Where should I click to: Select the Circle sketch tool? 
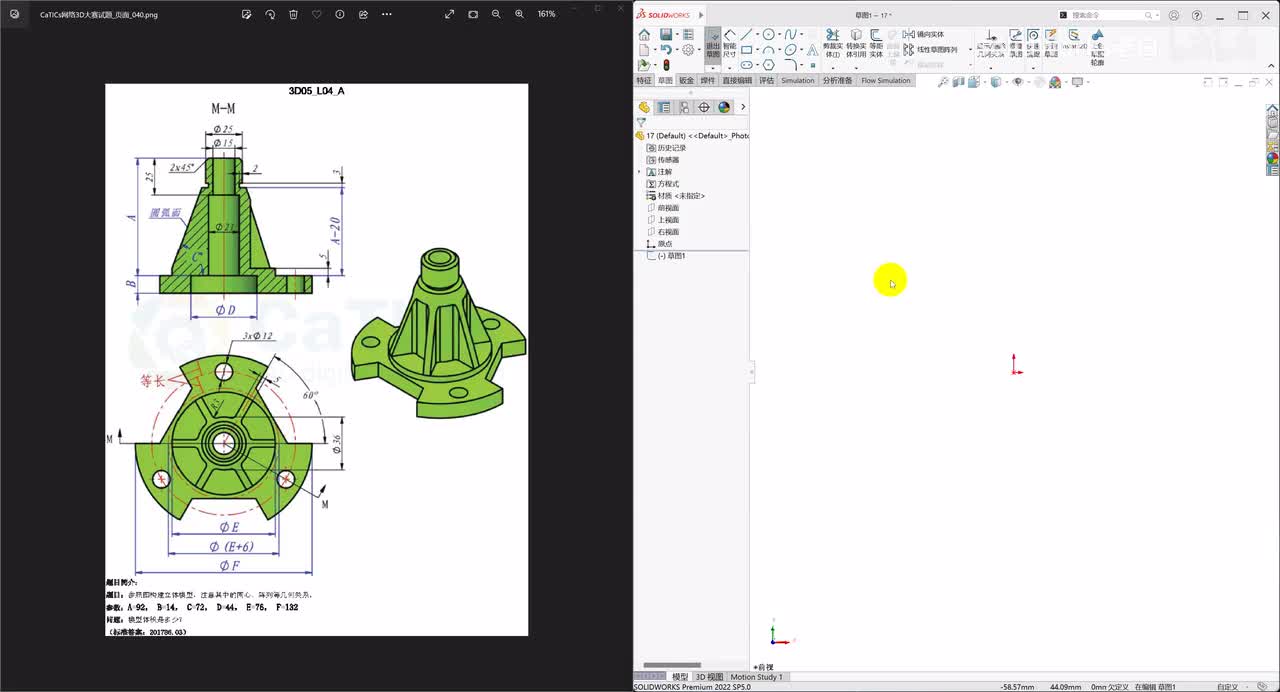click(769, 35)
